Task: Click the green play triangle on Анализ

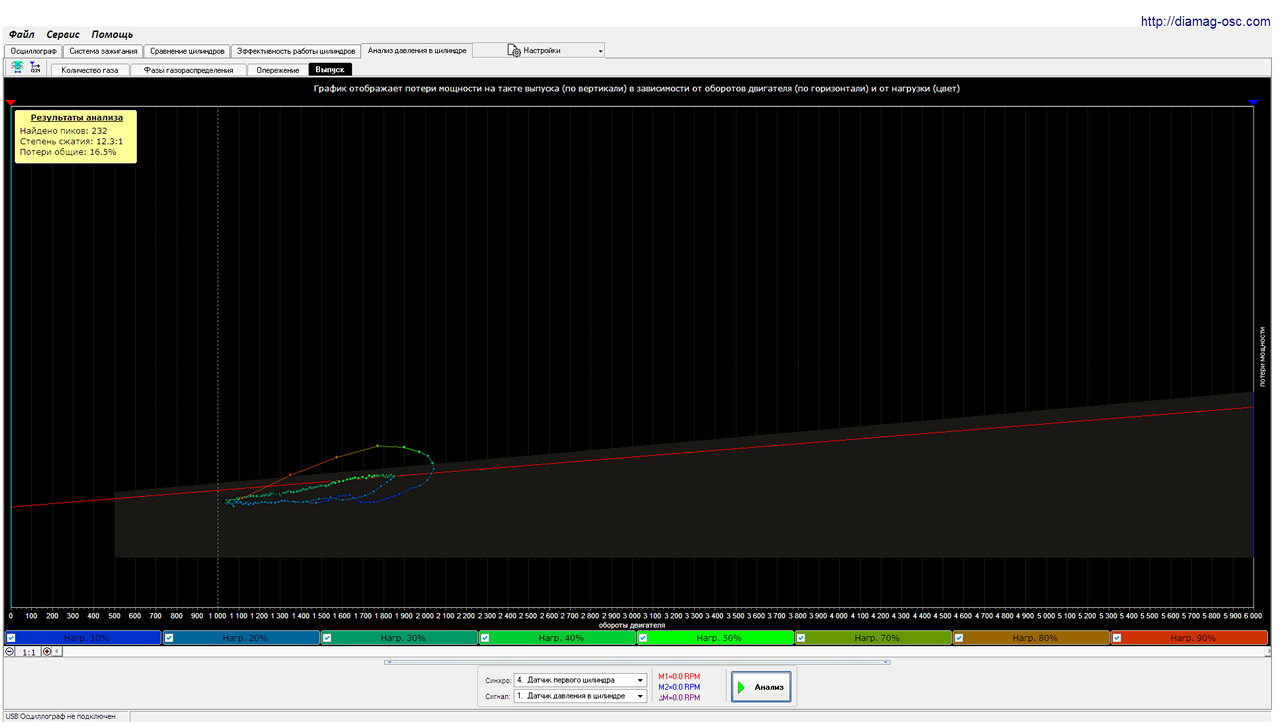Action: tap(741, 687)
